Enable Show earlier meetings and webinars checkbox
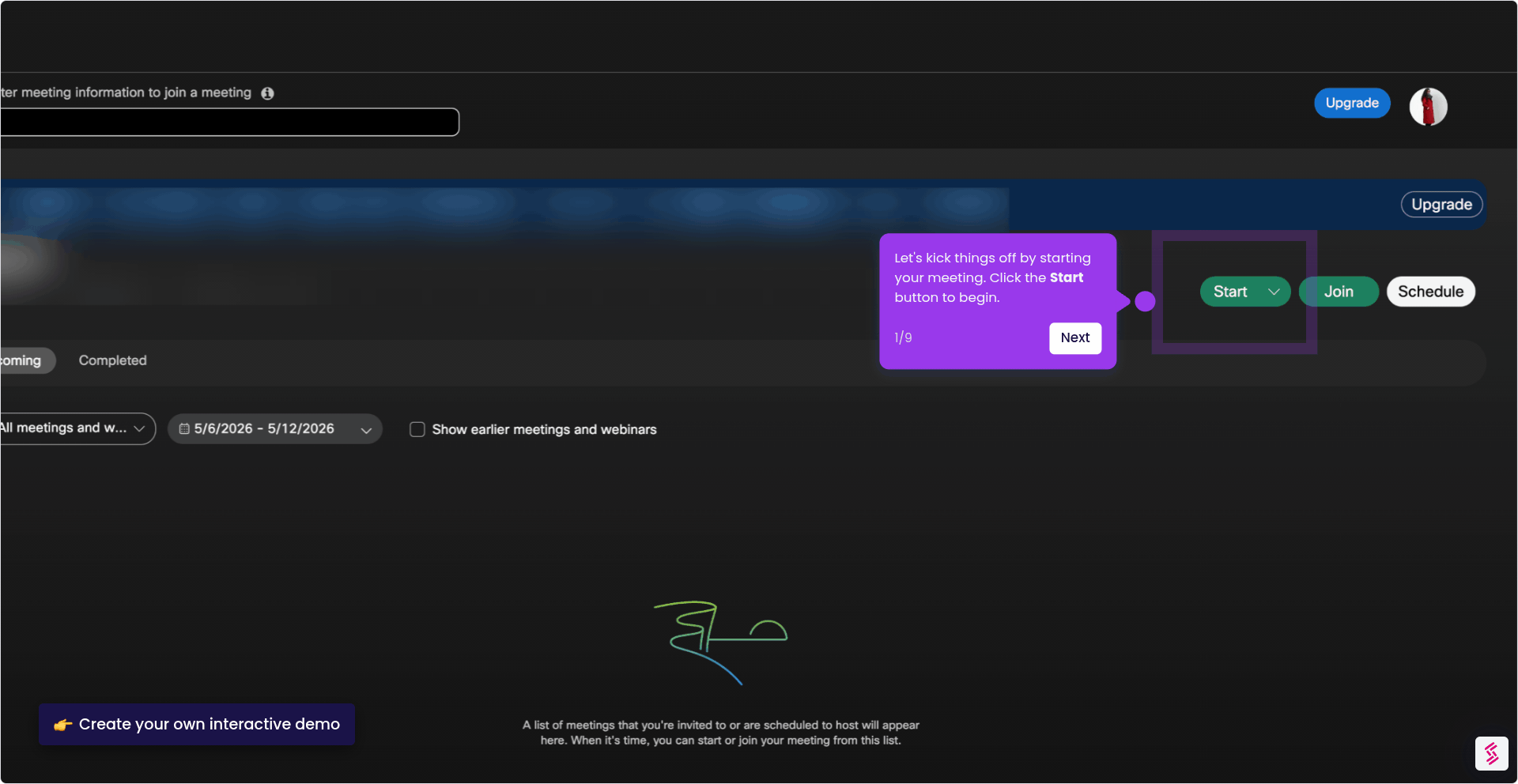This screenshot has width=1518, height=784. coord(417,429)
